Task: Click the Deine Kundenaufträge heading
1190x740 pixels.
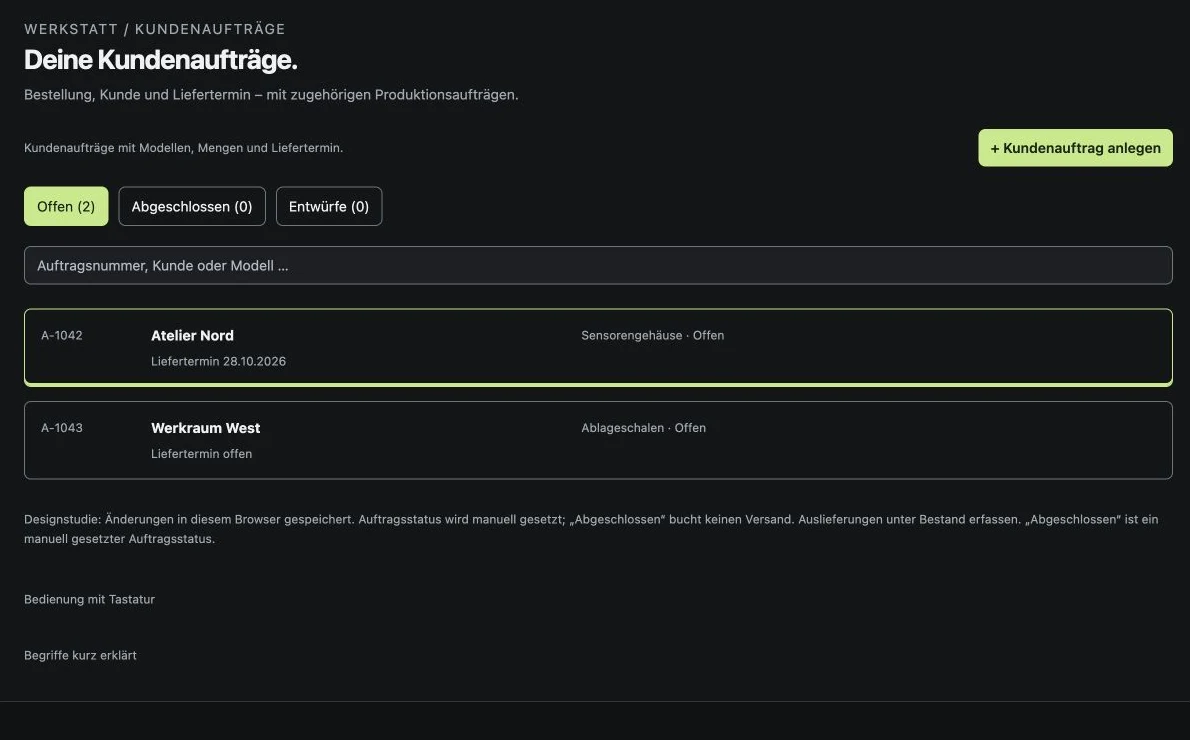Action: click(x=161, y=60)
